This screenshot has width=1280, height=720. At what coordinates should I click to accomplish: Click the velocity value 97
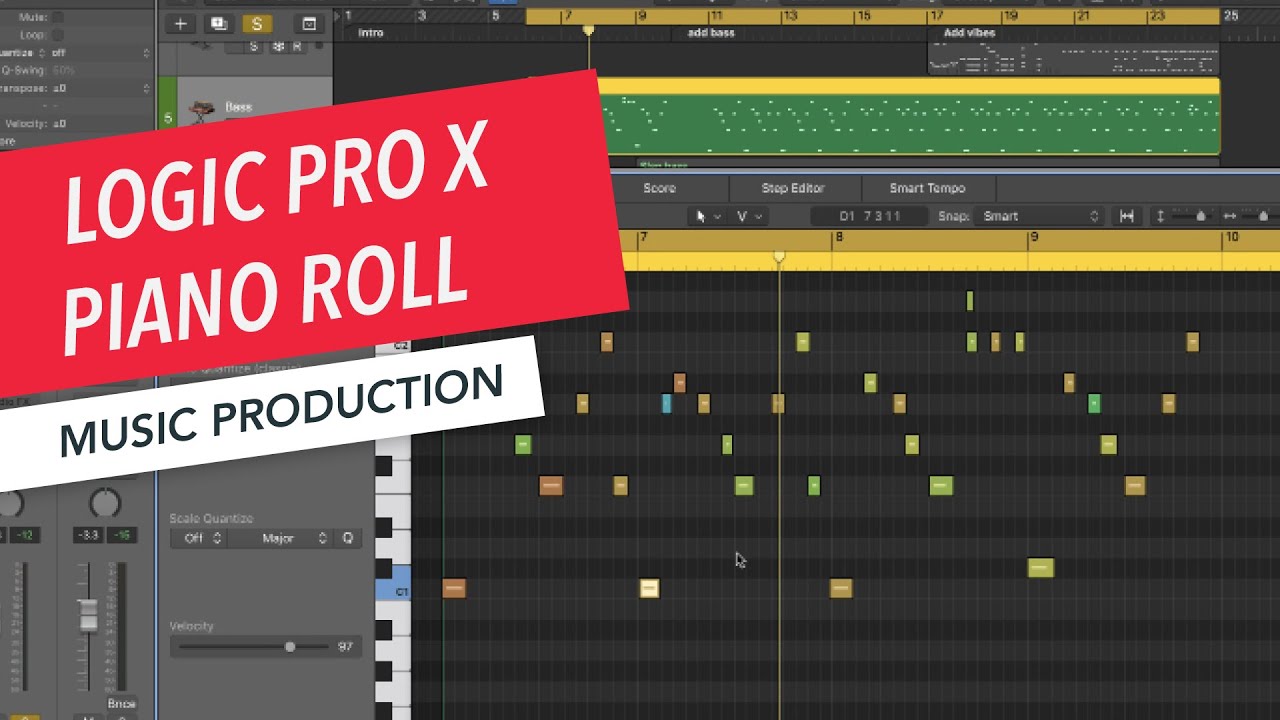344,647
